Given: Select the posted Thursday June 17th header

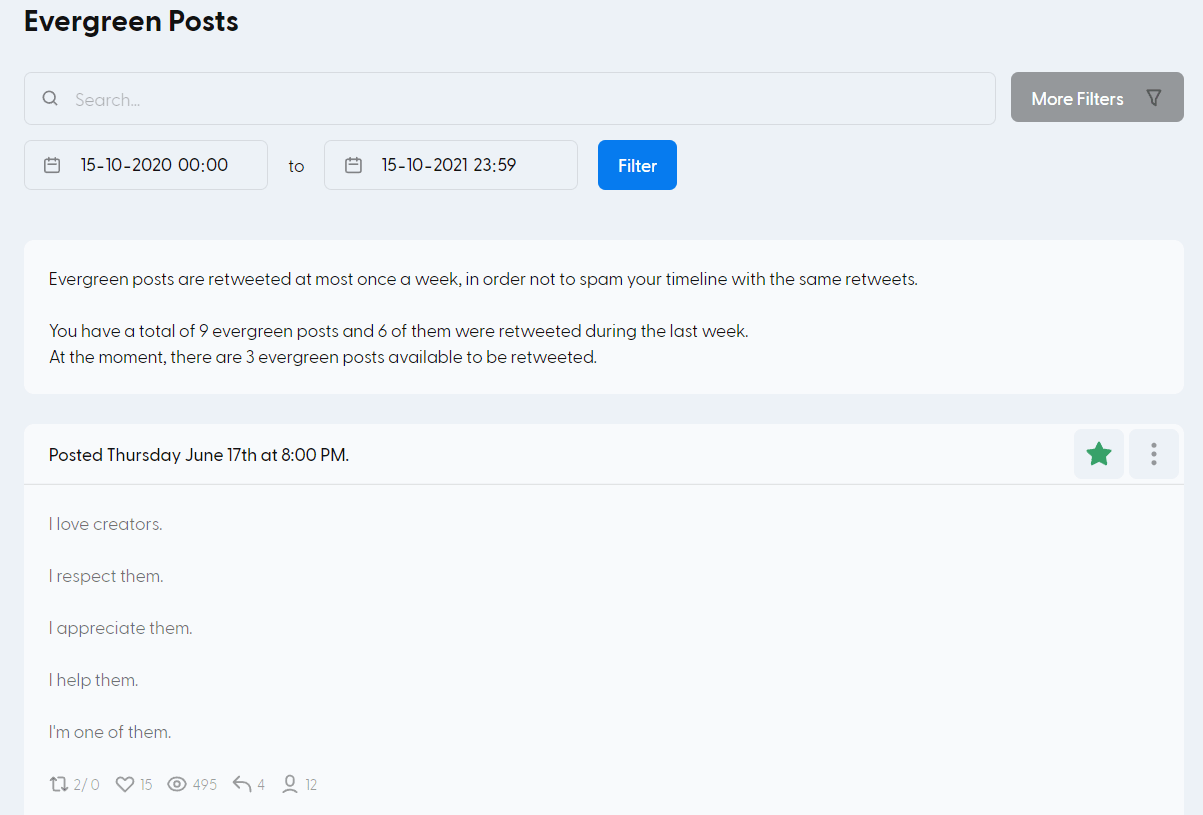Looking at the screenshot, I should (x=198, y=453).
